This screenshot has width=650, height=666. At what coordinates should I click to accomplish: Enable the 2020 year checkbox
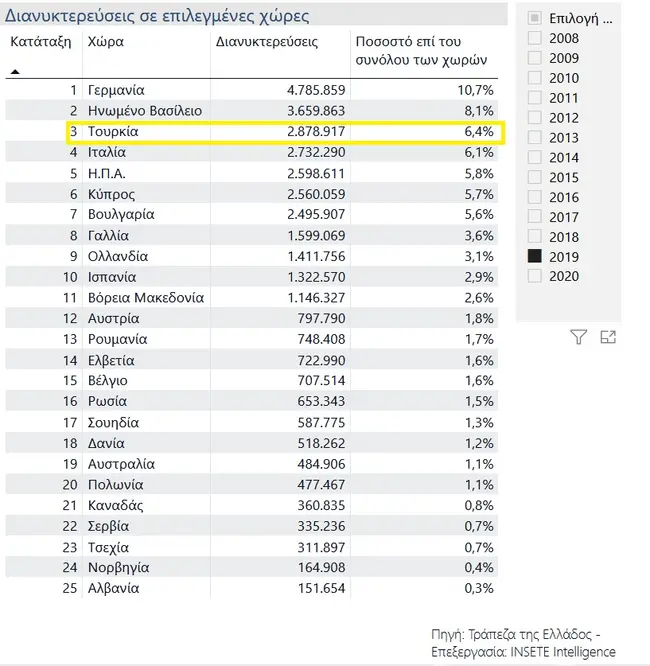(x=535, y=277)
